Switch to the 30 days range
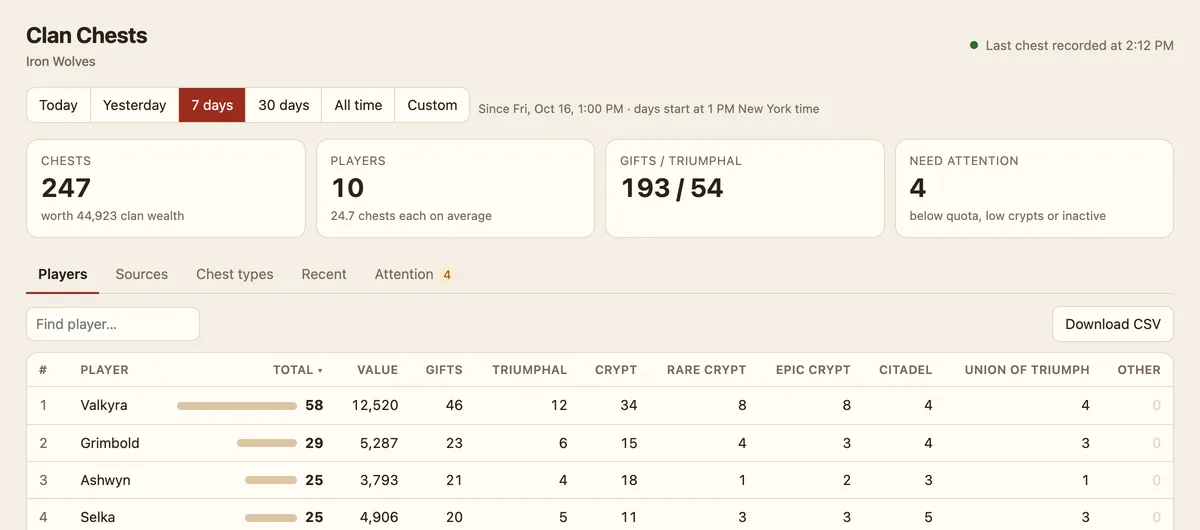This screenshot has width=1200, height=530. (284, 105)
